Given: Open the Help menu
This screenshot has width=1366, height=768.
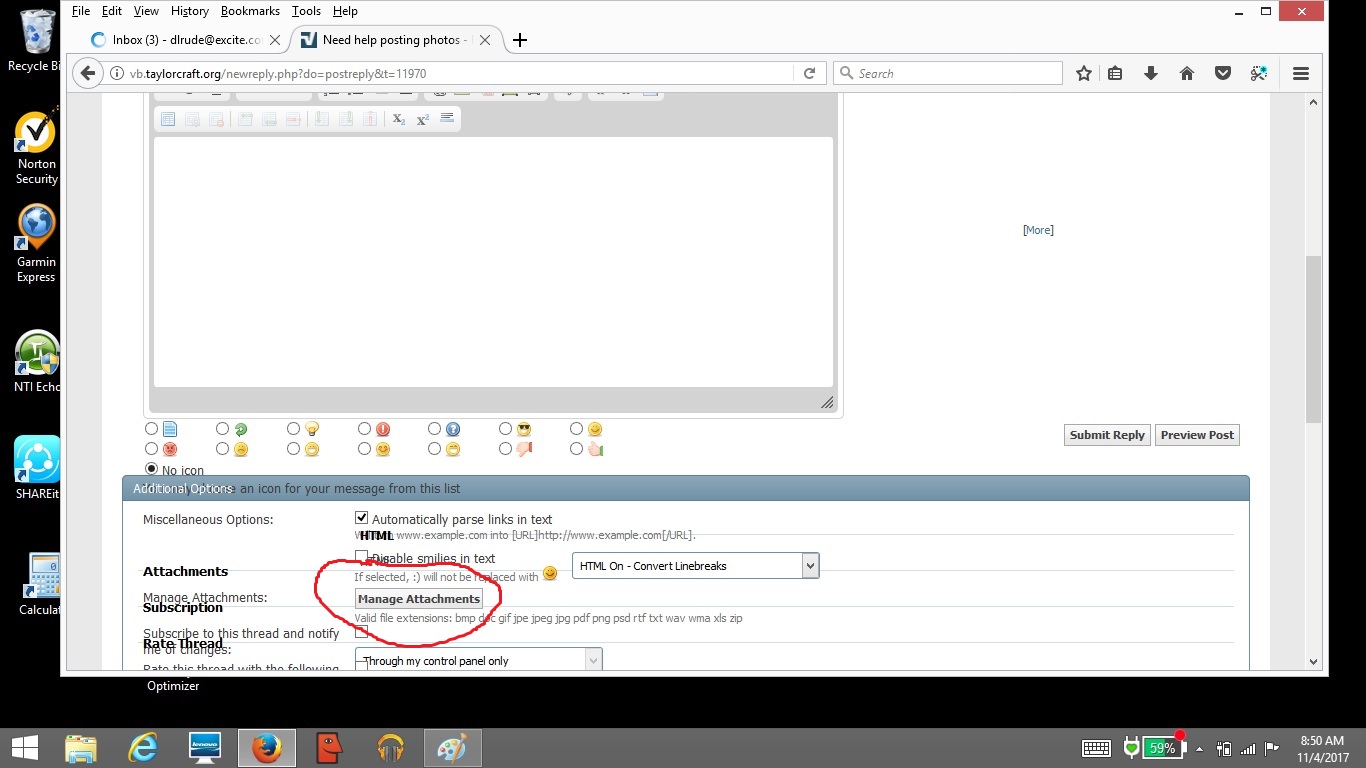Looking at the screenshot, I should [345, 11].
